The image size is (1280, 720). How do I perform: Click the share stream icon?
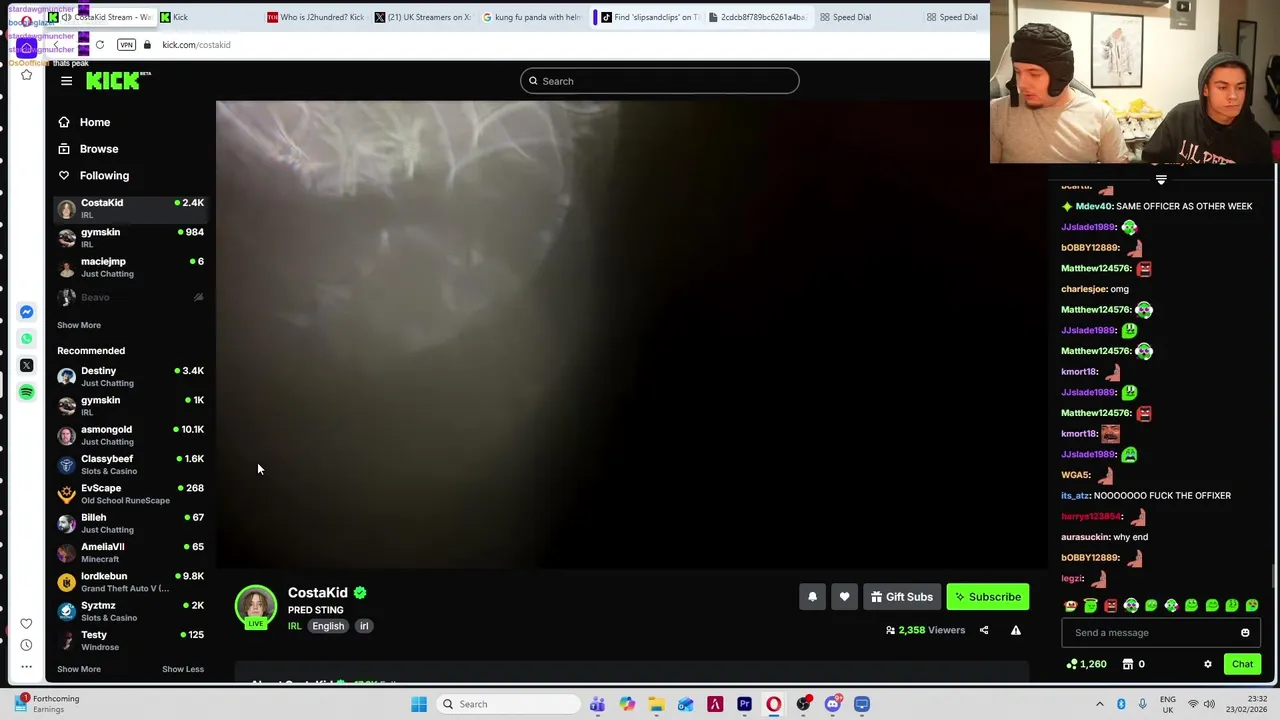click(x=984, y=630)
